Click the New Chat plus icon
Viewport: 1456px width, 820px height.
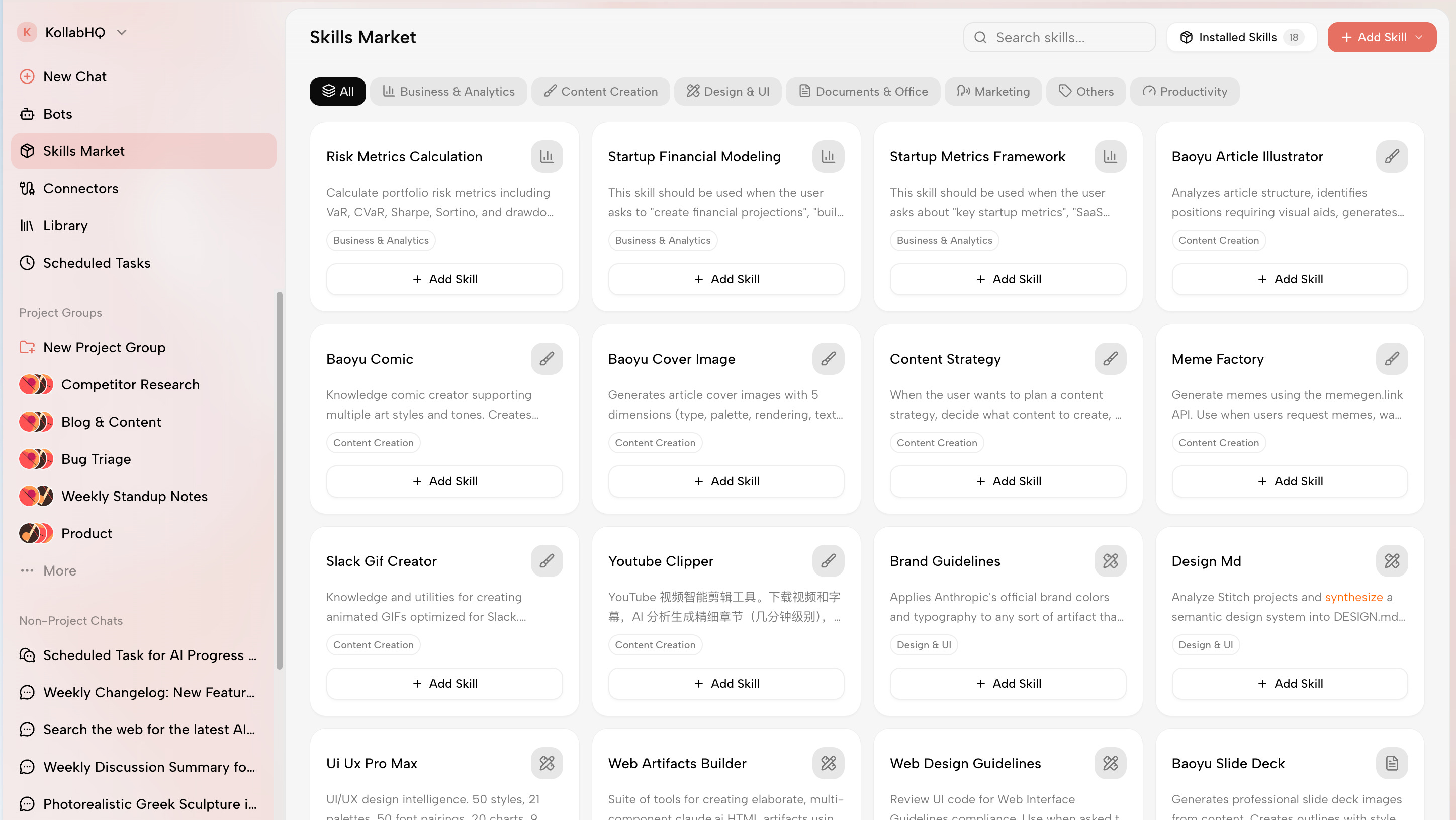click(27, 76)
